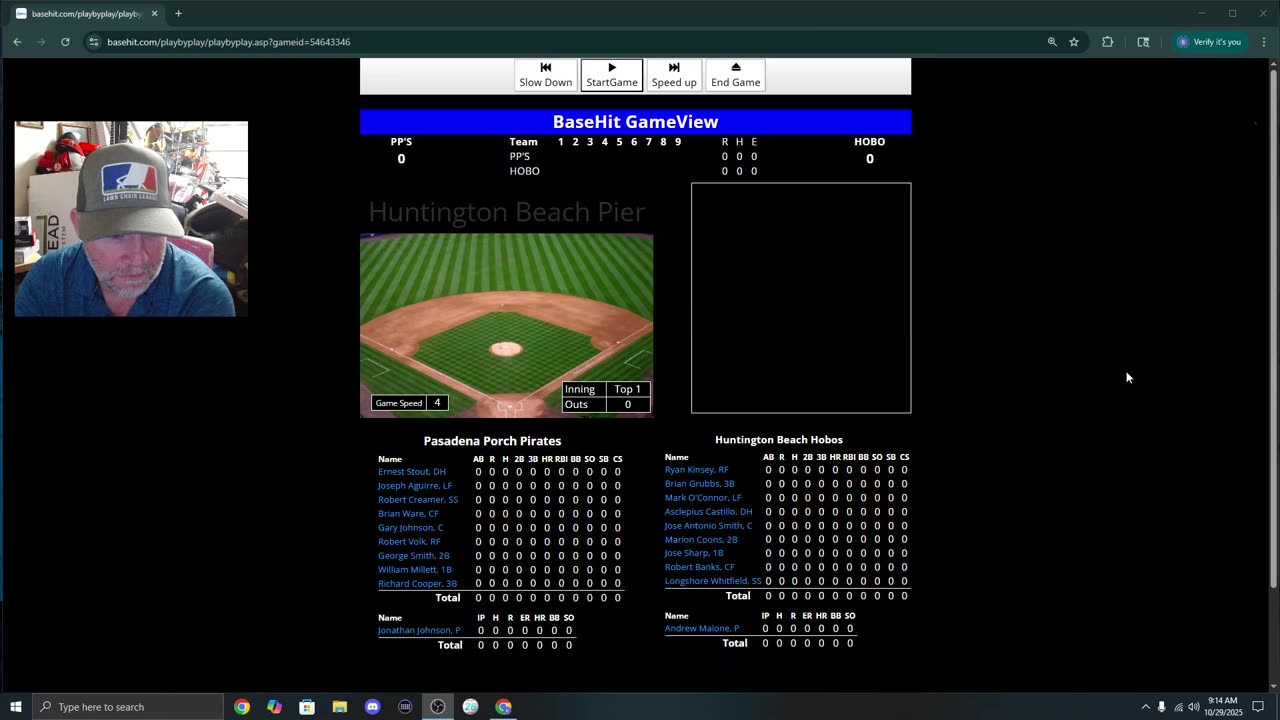Open player Asclepius Castillo, DH

click(x=708, y=512)
